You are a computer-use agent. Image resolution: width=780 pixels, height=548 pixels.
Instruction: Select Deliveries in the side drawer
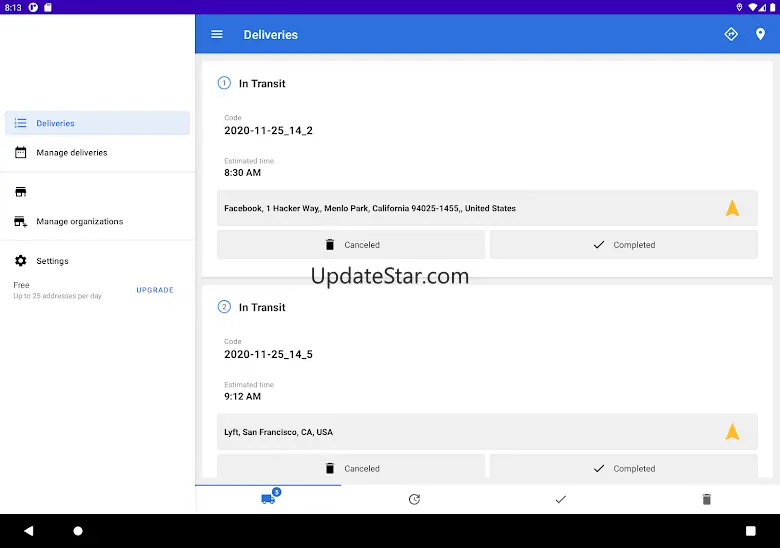(x=98, y=123)
